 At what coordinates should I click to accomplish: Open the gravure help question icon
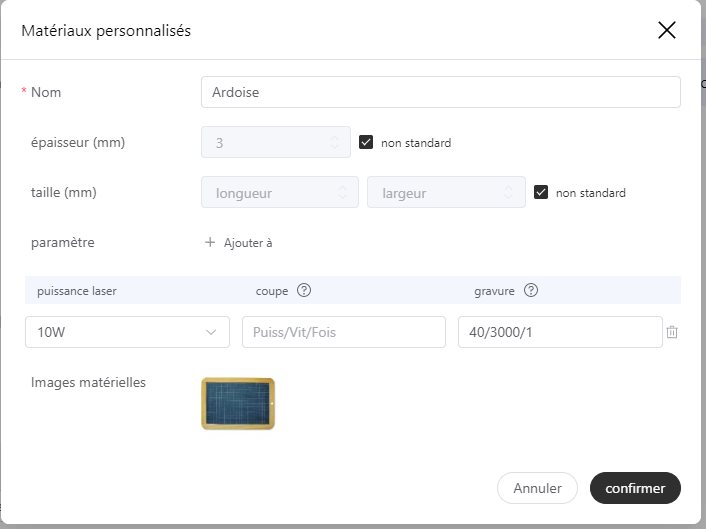pyautogui.click(x=531, y=290)
